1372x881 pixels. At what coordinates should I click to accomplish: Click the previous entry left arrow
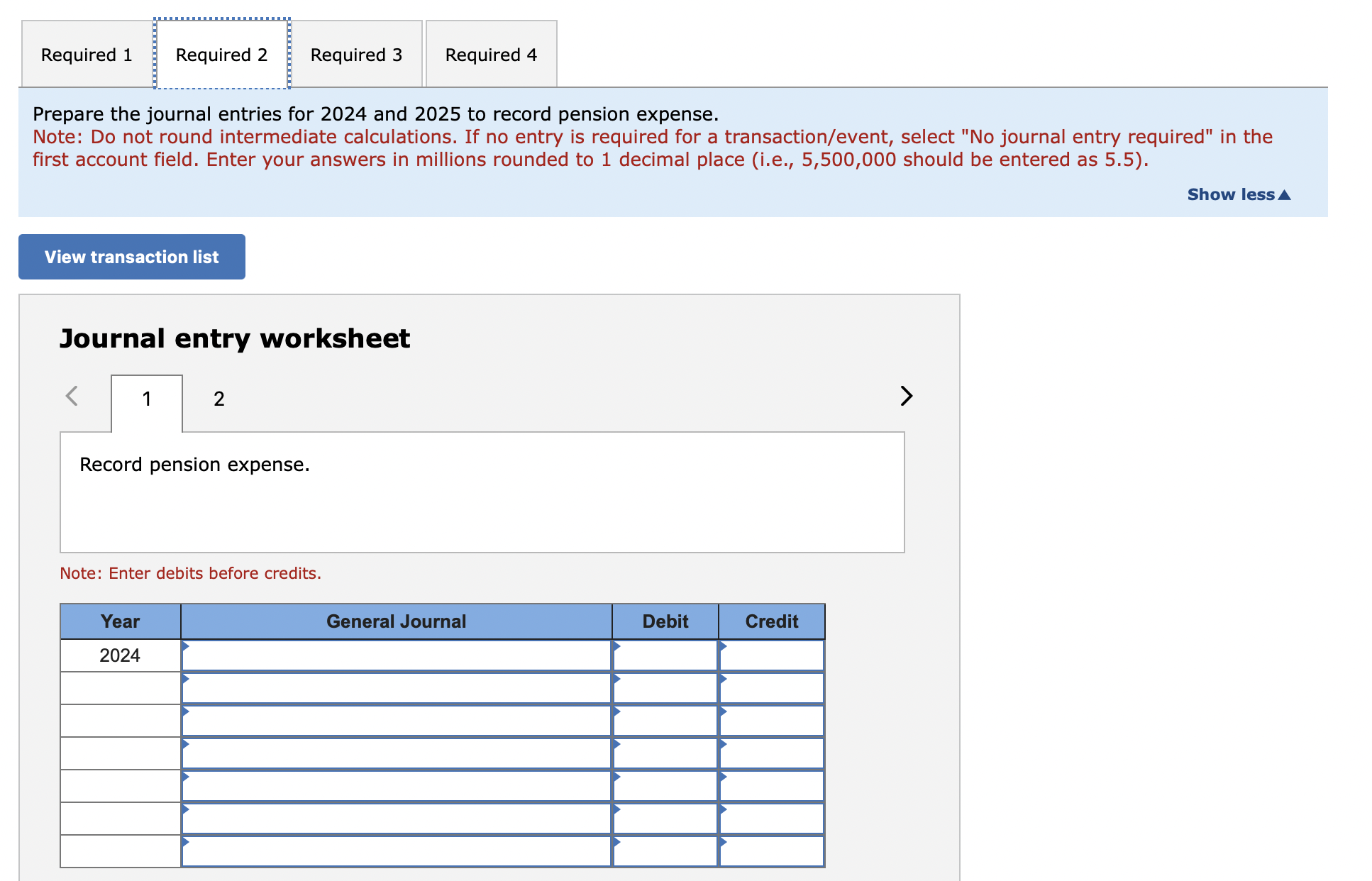[72, 396]
